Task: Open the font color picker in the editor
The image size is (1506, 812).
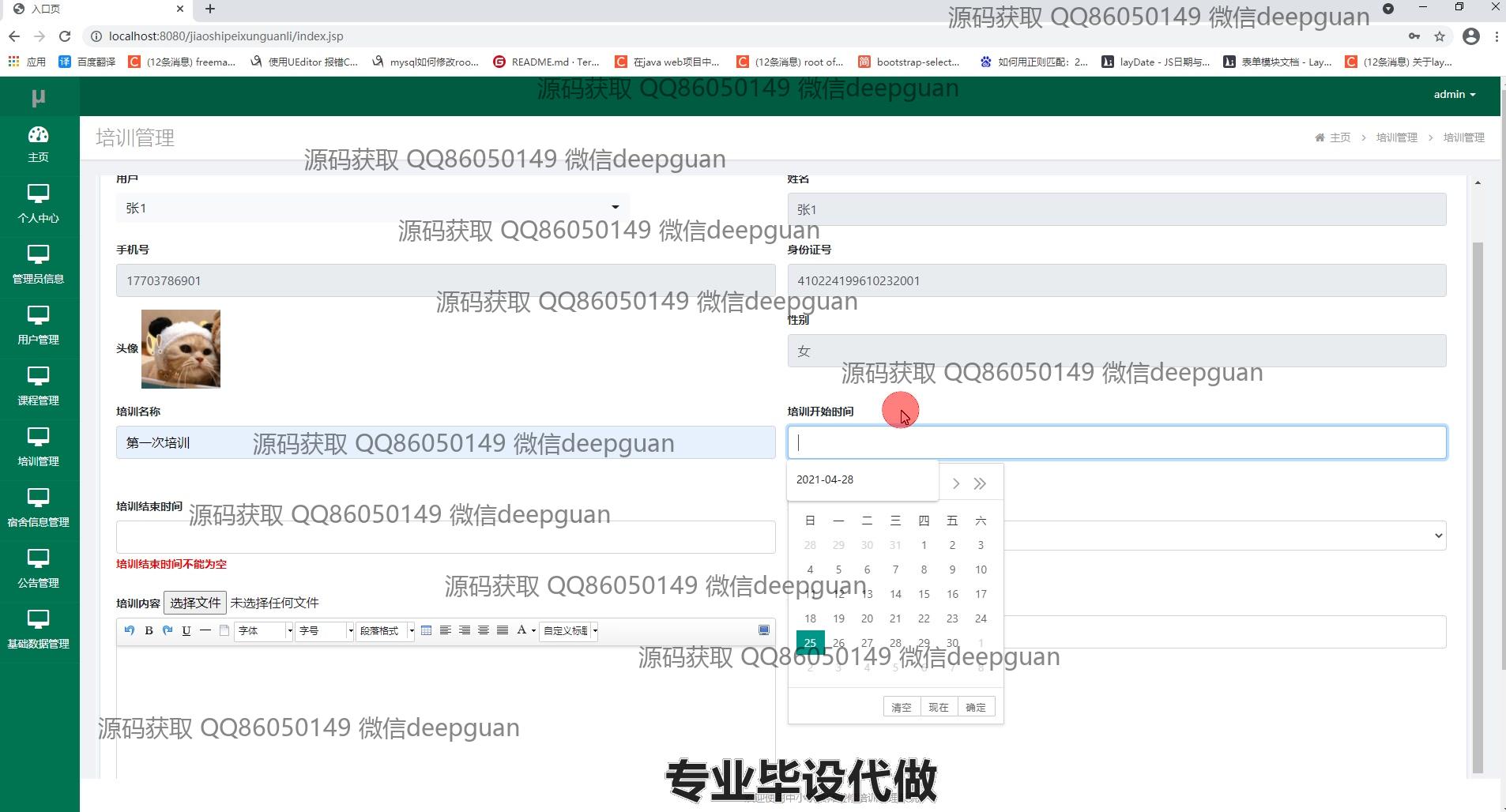Action: [x=522, y=630]
